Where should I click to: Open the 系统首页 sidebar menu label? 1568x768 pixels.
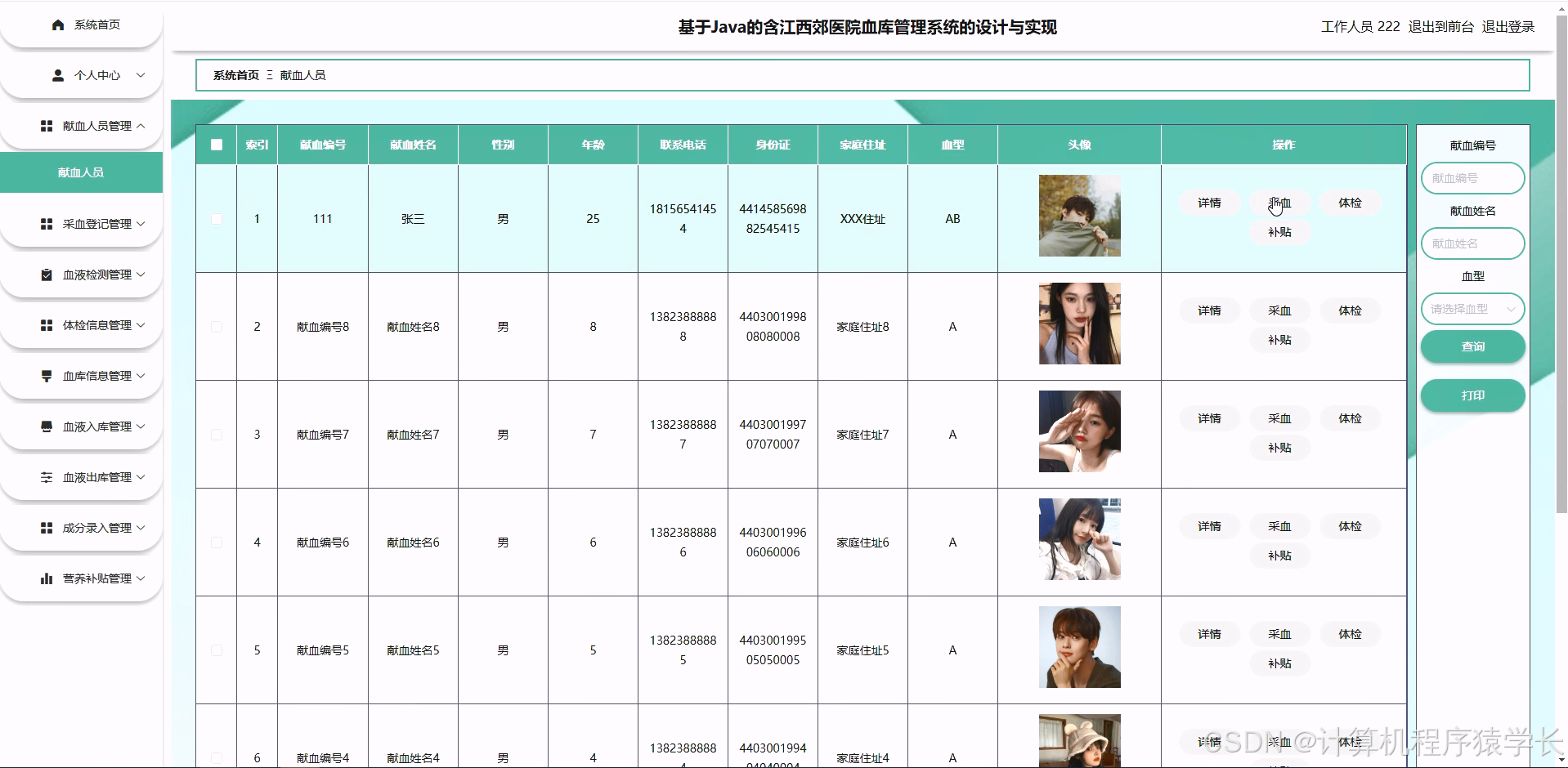(97, 25)
